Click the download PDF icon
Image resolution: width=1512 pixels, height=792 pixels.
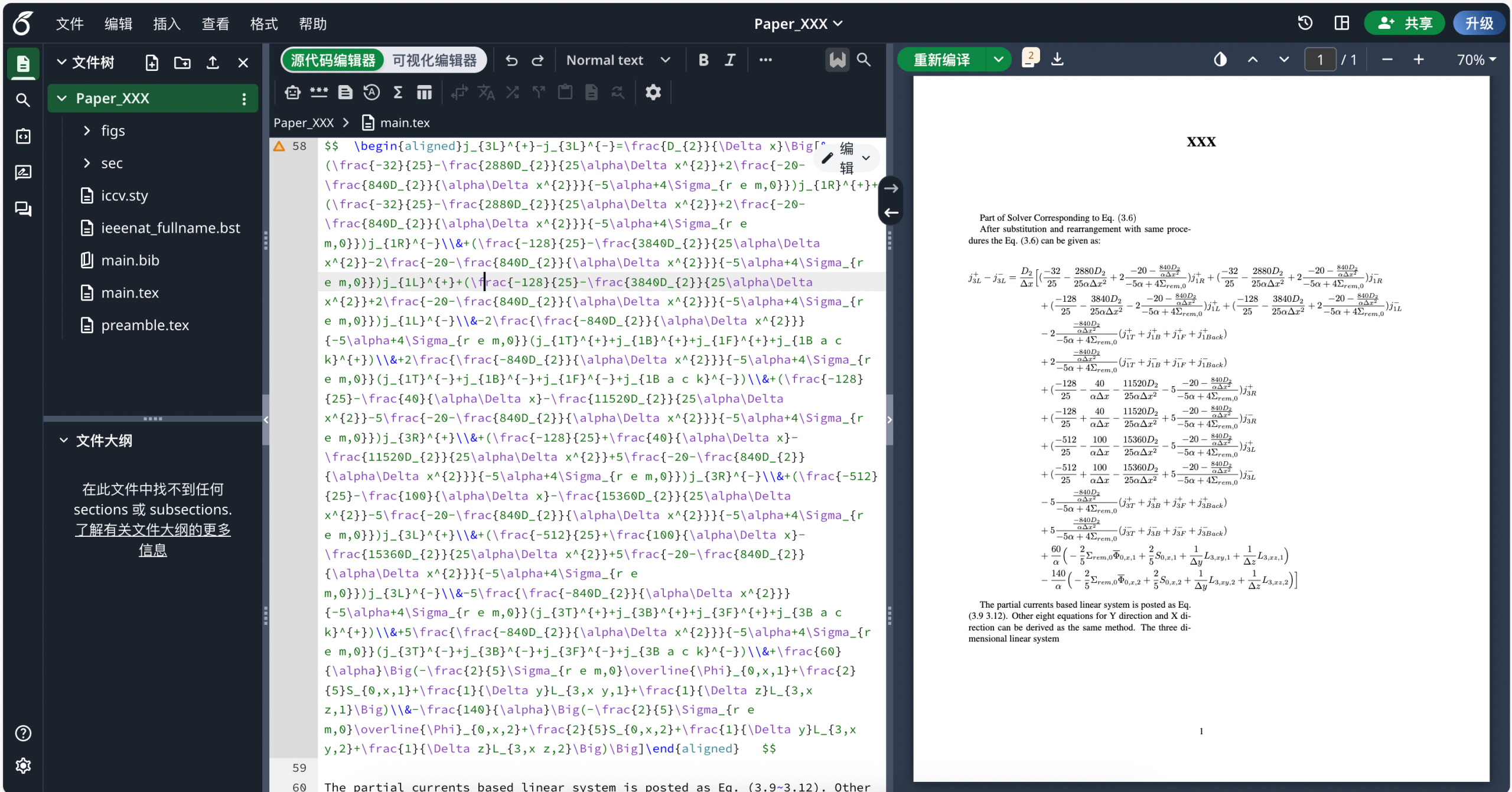click(x=1057, y=60)
